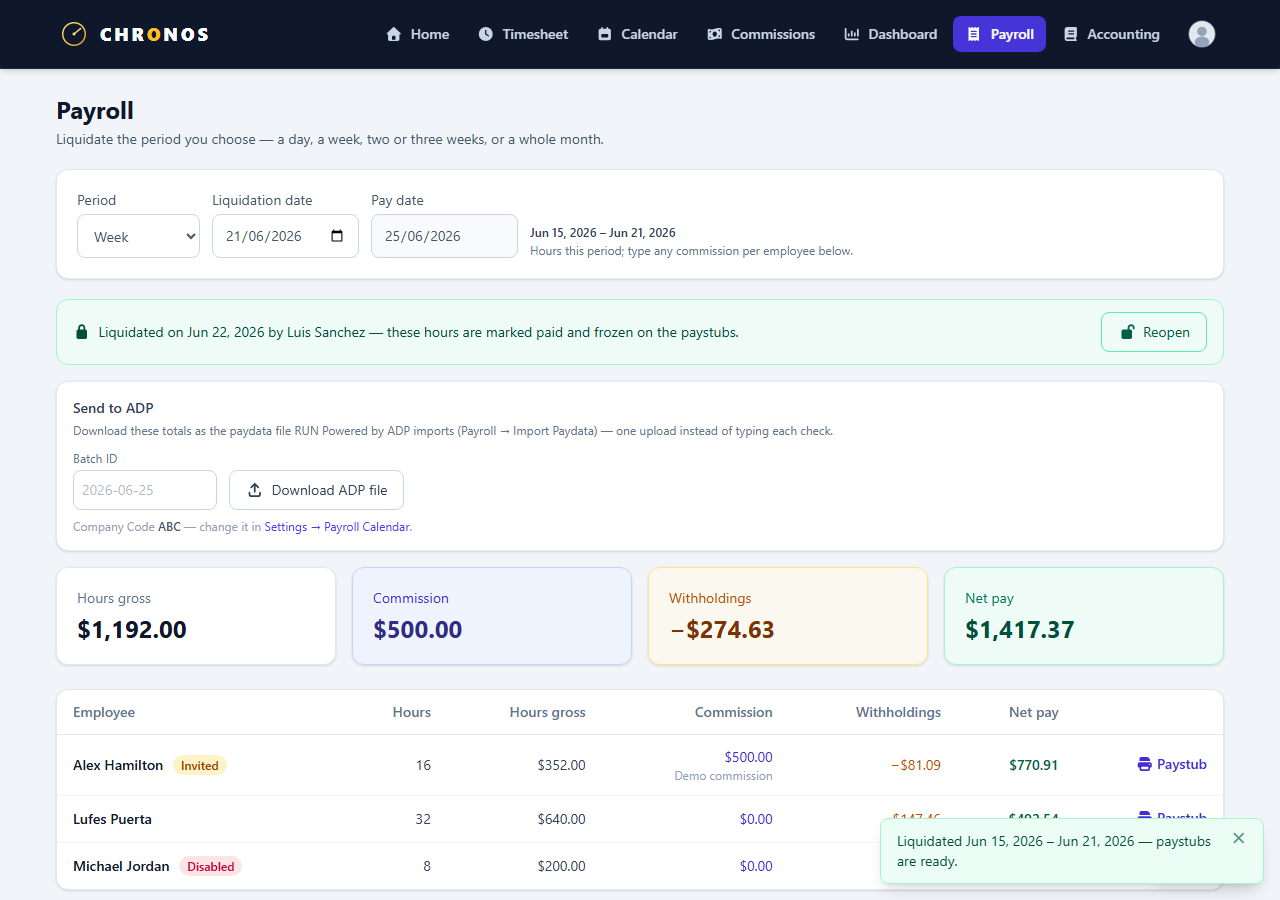Select the Michael Jordan employee name
Viewport: 1280px width, 900px height.
coord(121,866)
